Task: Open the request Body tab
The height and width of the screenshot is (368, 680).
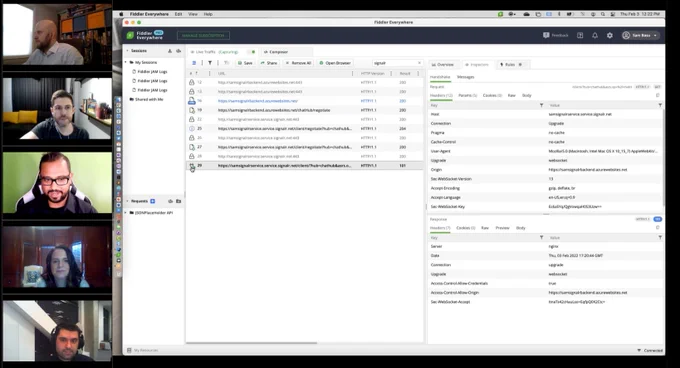Action: [x=527, y=95]
